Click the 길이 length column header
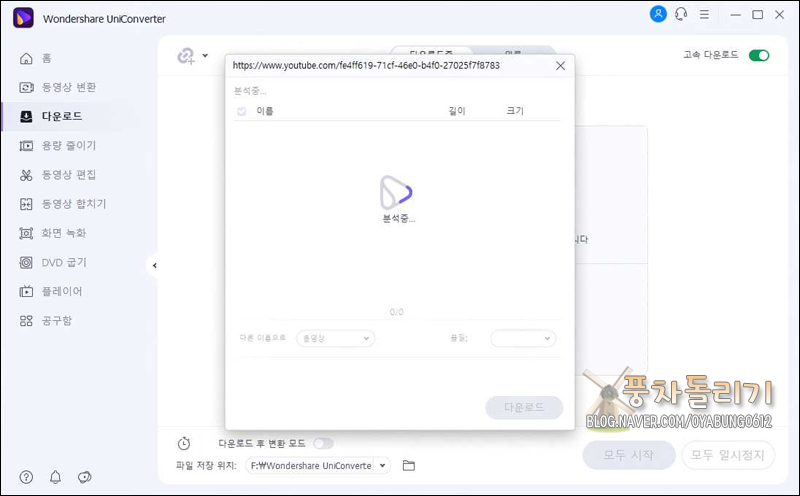Screen dimensions: 800x496 pyautogui.click(x=457, y=111)
